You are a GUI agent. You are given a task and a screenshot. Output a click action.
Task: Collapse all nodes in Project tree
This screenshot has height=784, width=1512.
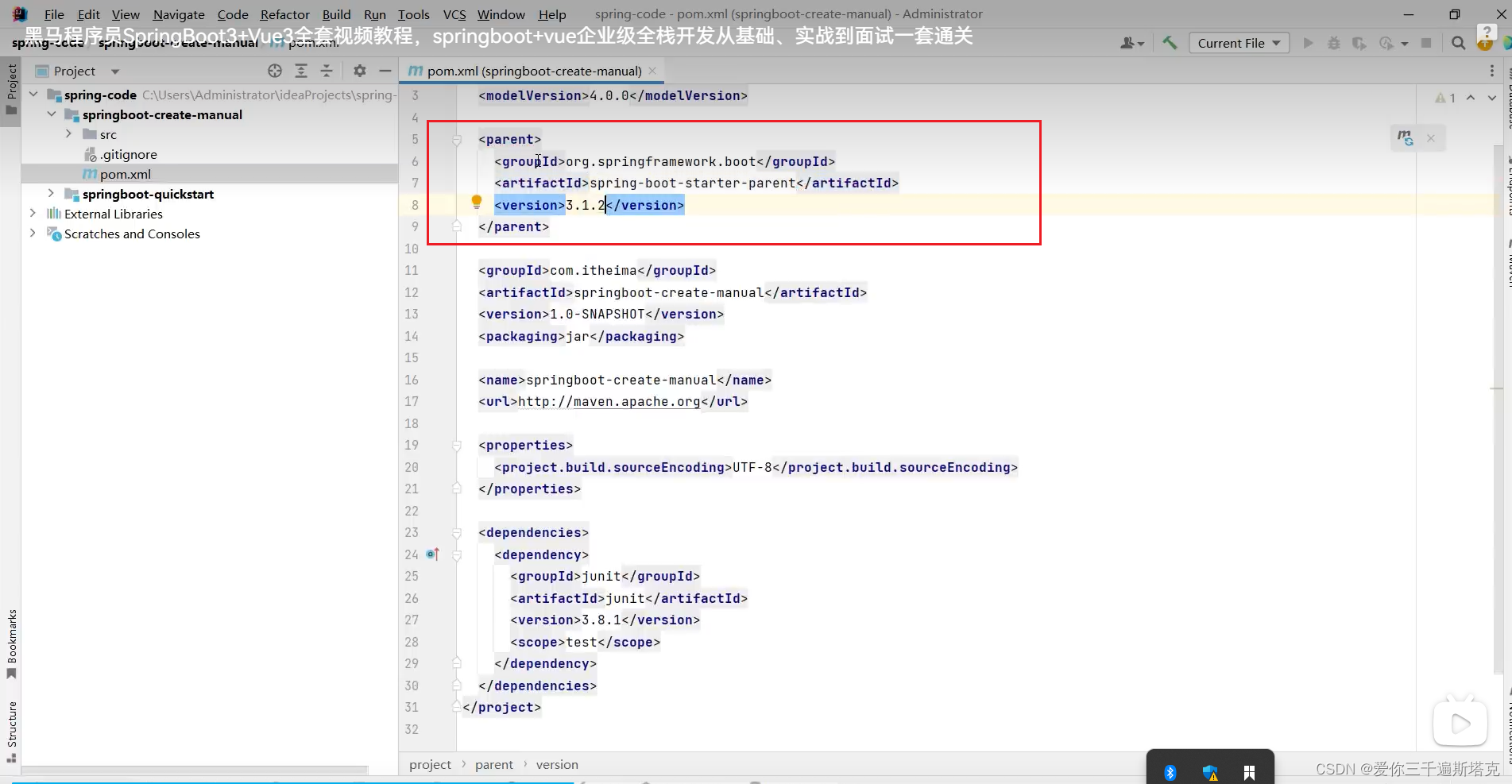point(327,71)
